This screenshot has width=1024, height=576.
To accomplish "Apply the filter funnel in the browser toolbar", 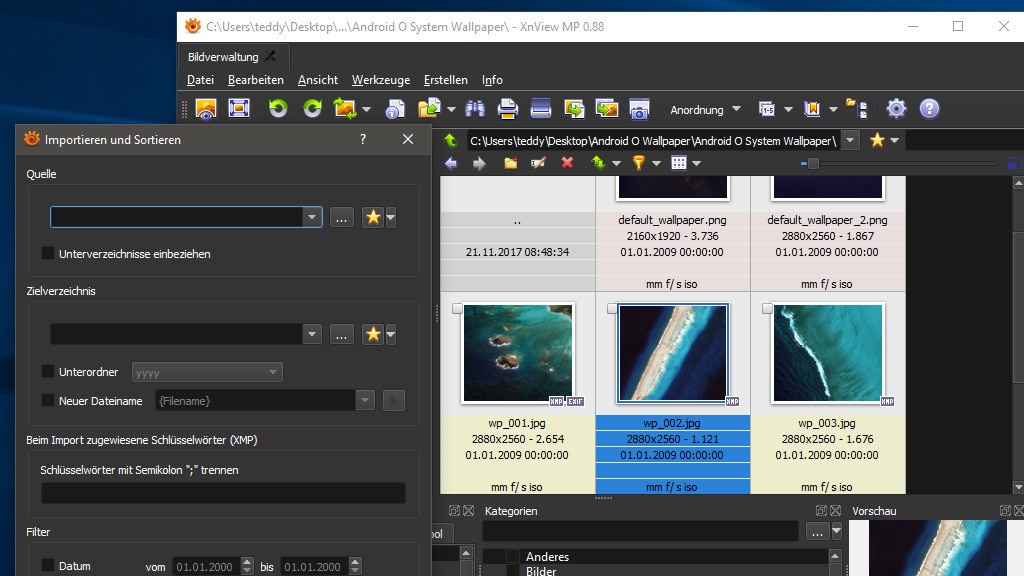I will click(638, 162).
